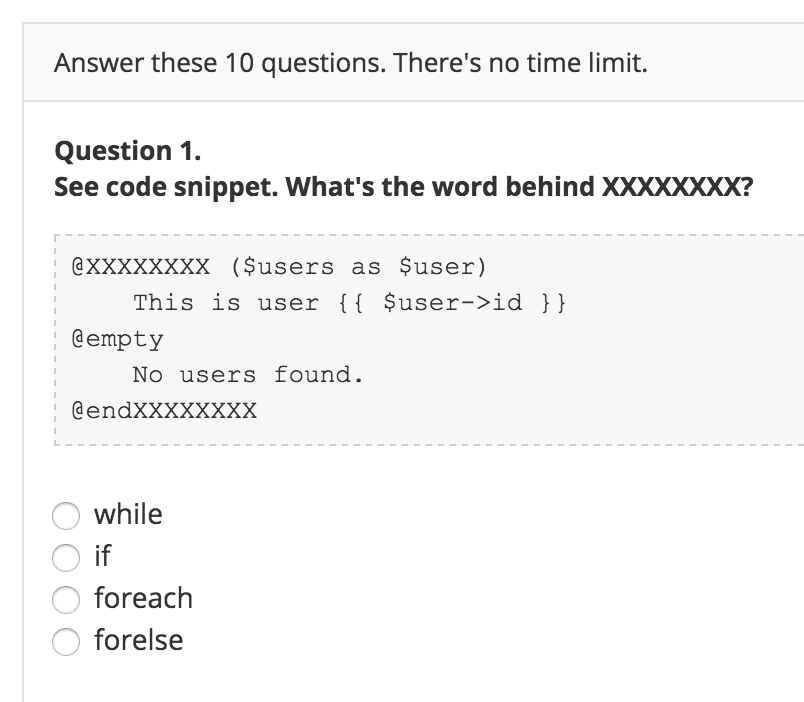This screenshot has height=702, width=804.
Task: Click the "forelse" answer label text
Action: click(138, 640)
